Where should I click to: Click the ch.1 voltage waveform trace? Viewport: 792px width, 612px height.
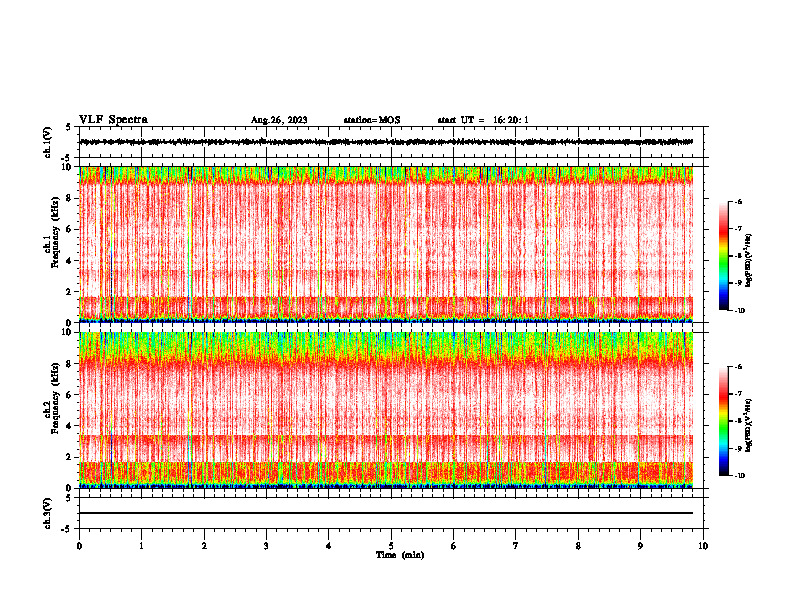(x=386, y=142)
